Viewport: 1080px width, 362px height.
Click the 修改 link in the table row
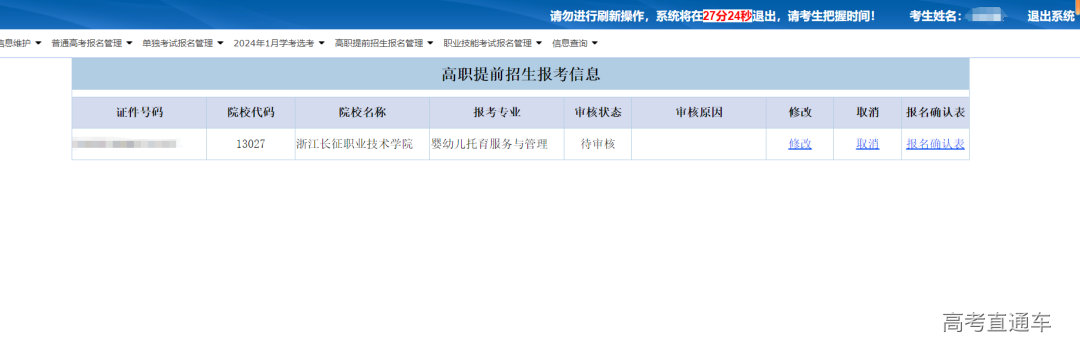coord(800,145)
